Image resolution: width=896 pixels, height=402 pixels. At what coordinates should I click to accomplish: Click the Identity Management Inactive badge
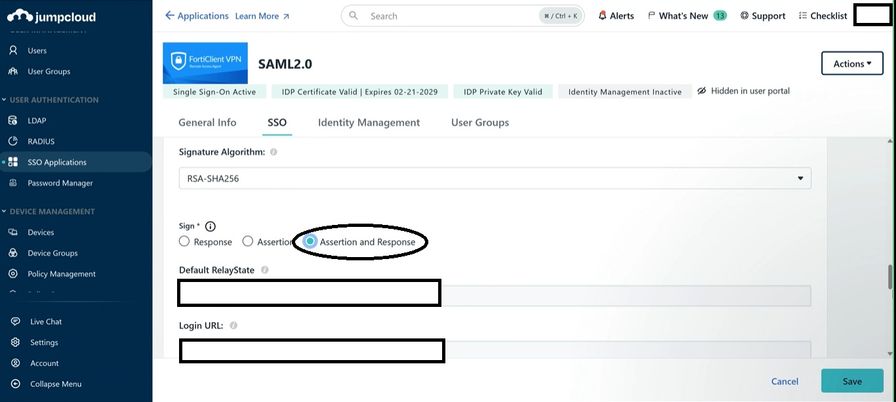(x=625, y=91)
